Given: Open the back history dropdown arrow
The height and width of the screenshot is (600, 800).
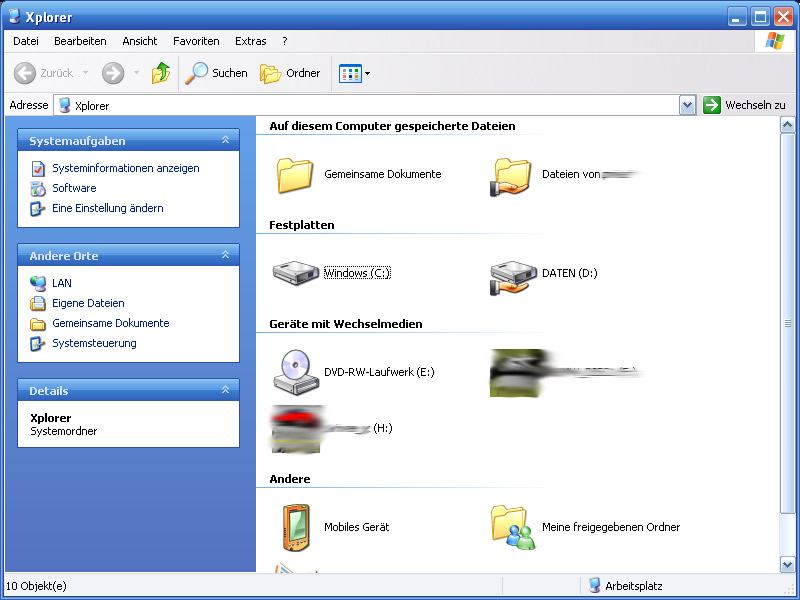Looking at the screenshot, I should [x=85, y=73].
